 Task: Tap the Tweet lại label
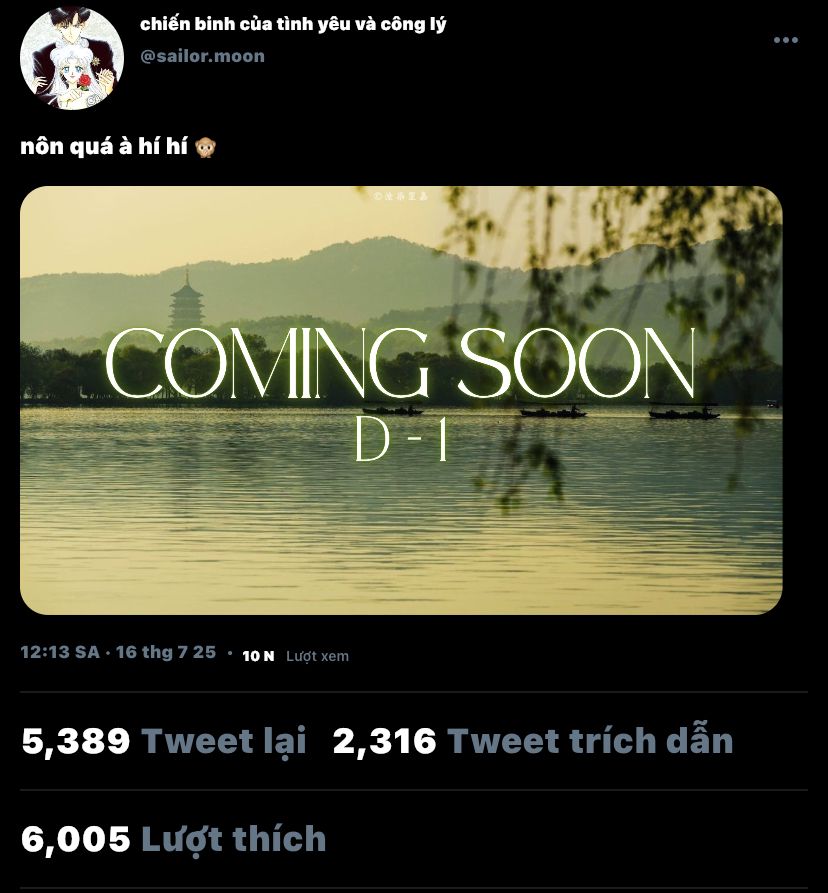[x=224, y=742]
